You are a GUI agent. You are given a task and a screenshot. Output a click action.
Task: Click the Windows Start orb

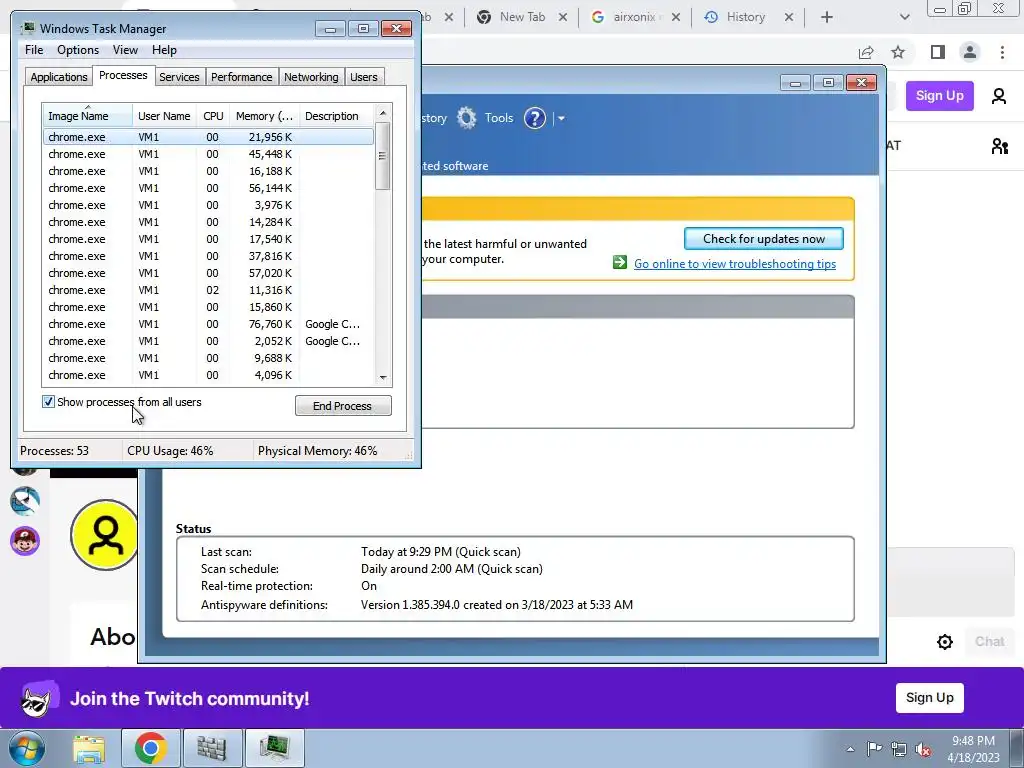pyautogui.click(x=26, y=748)
